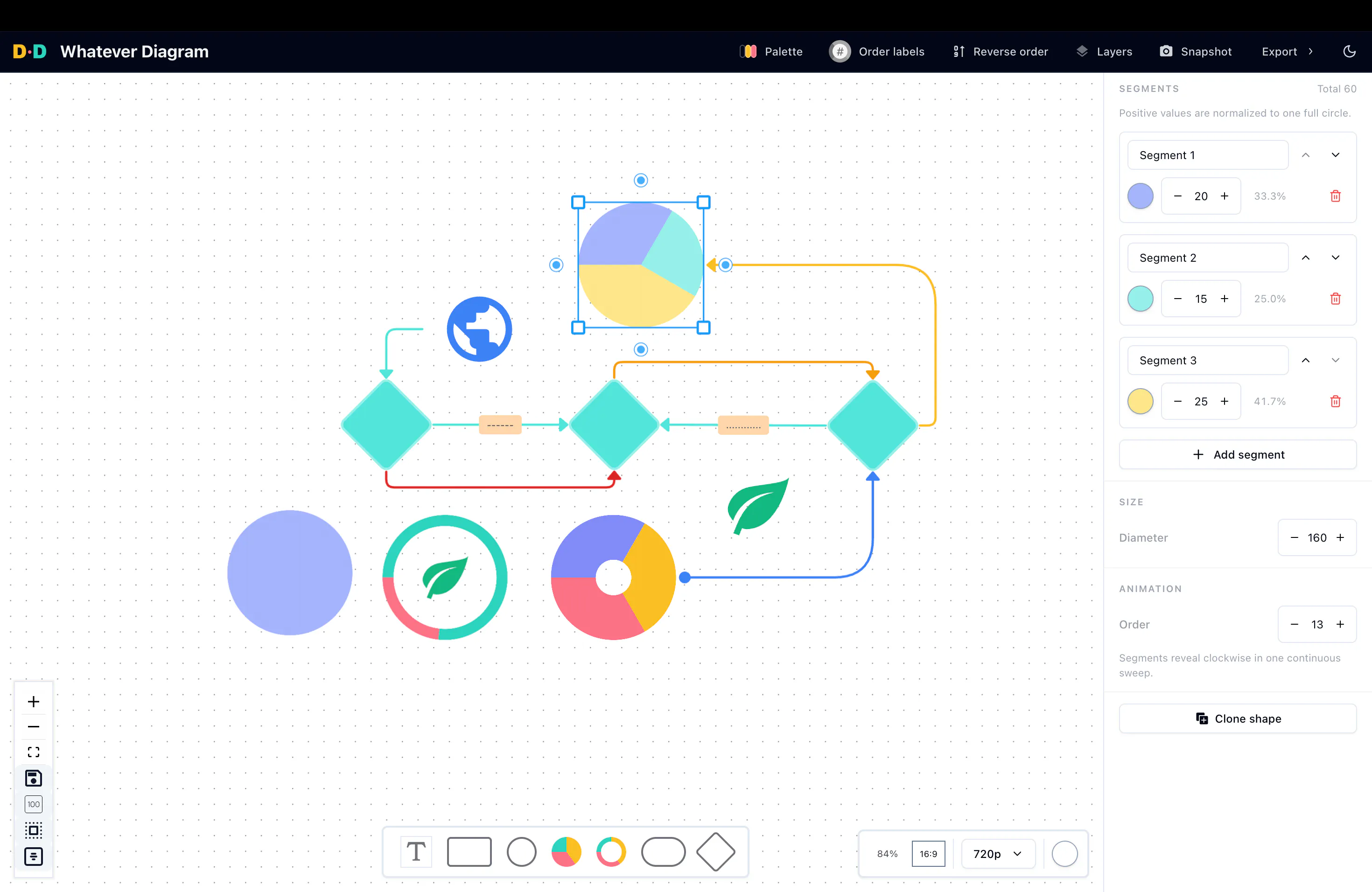Select the Rectangle shape tool
The height and width of the screenshot is (892, 1372).
click(x=469, y=852)
